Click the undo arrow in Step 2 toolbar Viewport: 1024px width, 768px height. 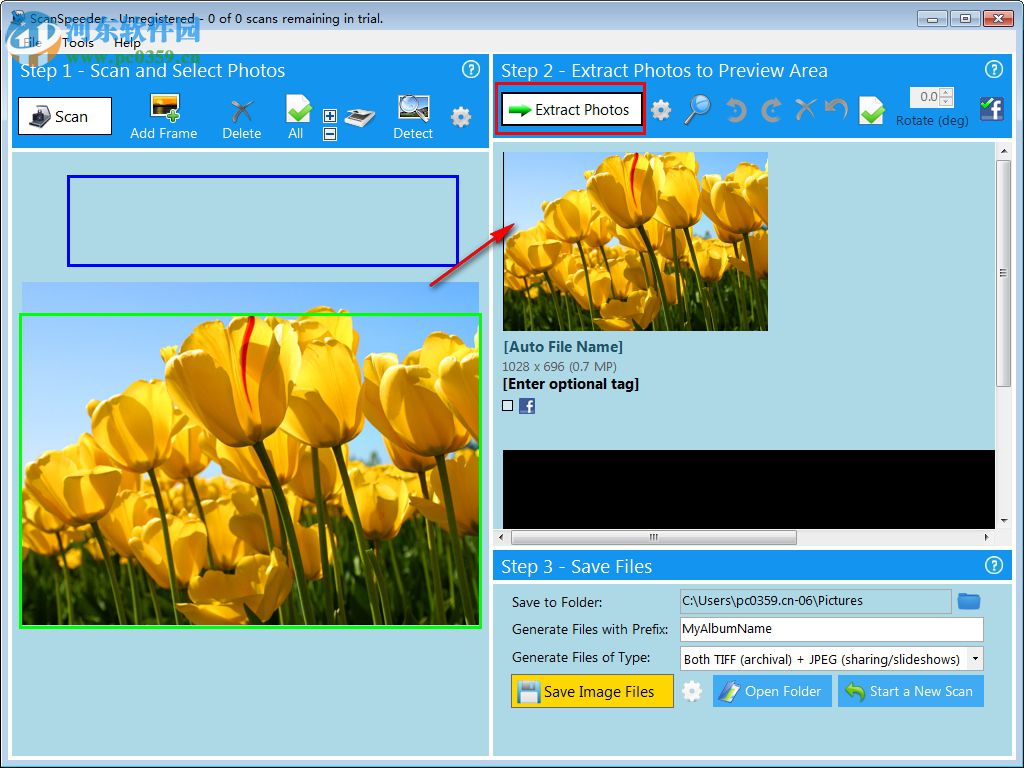coord(836,109)
